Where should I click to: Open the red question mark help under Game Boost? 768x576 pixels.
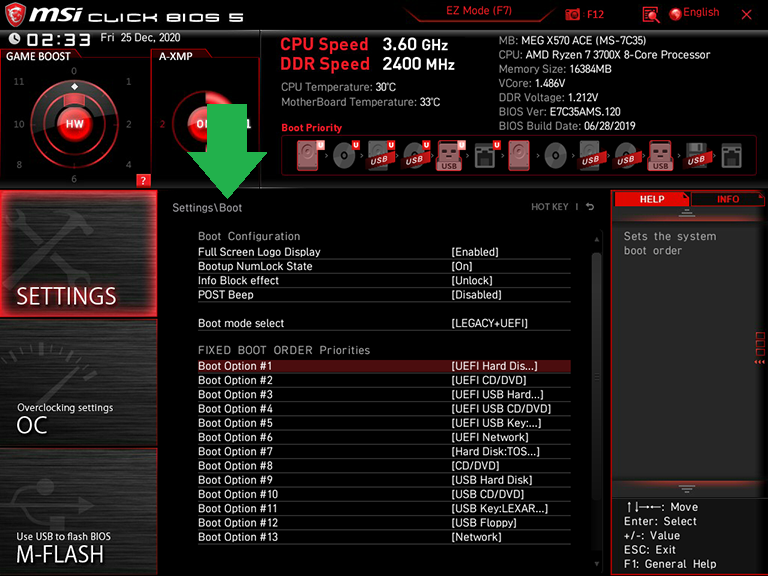[x=143, y=180]
